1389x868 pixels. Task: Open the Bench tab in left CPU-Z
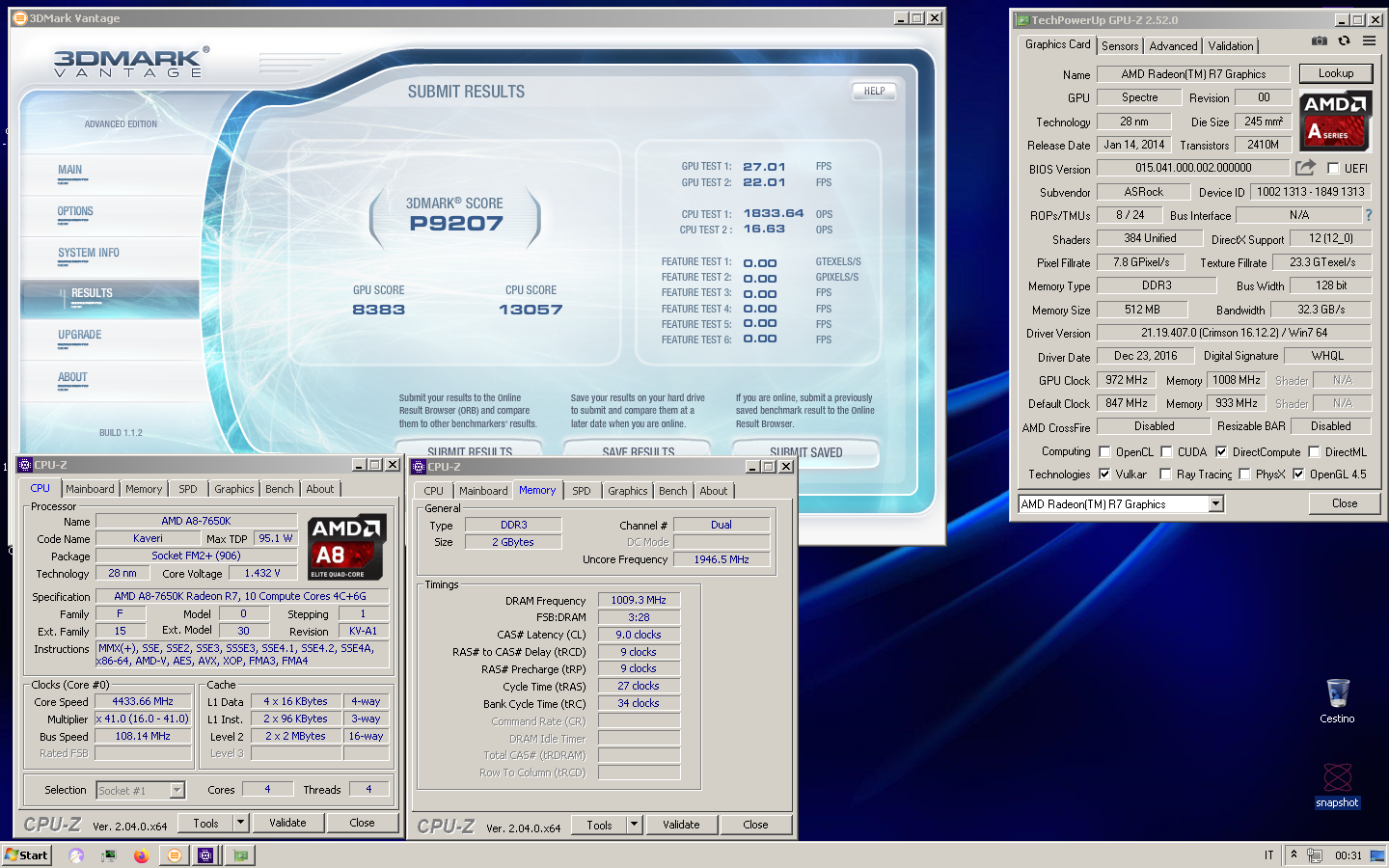tap(280, 489)
